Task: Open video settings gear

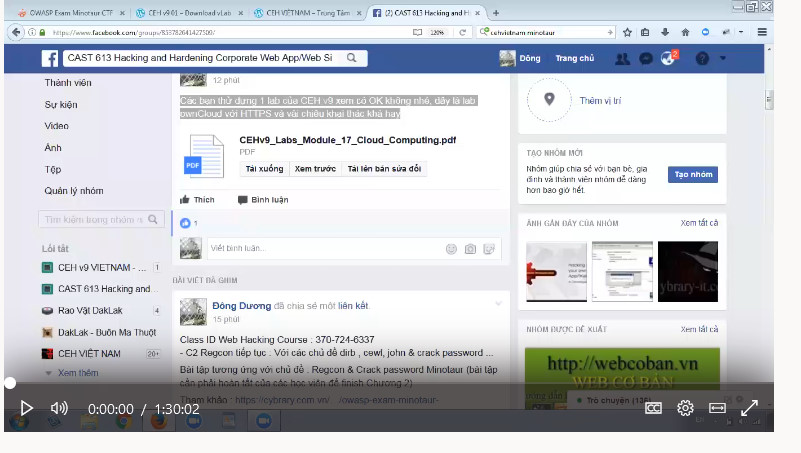Action: (685, 408)
